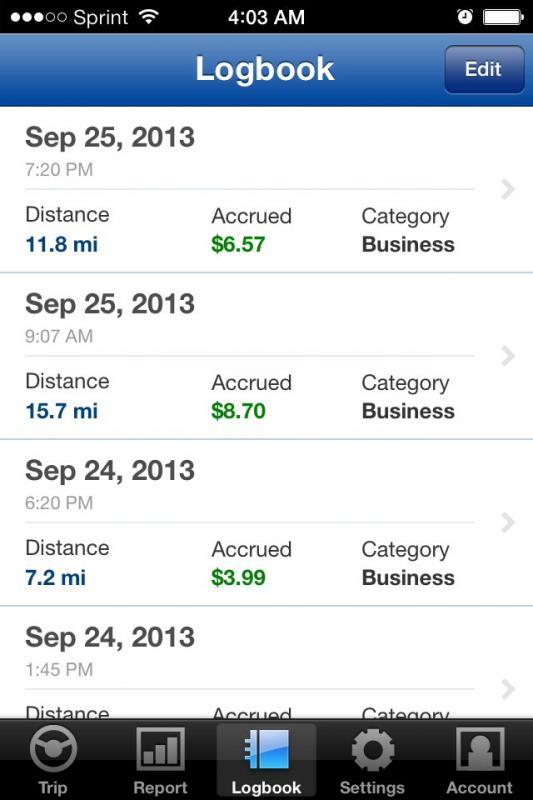Tap the Edit button in header

(x=484, y=69)
